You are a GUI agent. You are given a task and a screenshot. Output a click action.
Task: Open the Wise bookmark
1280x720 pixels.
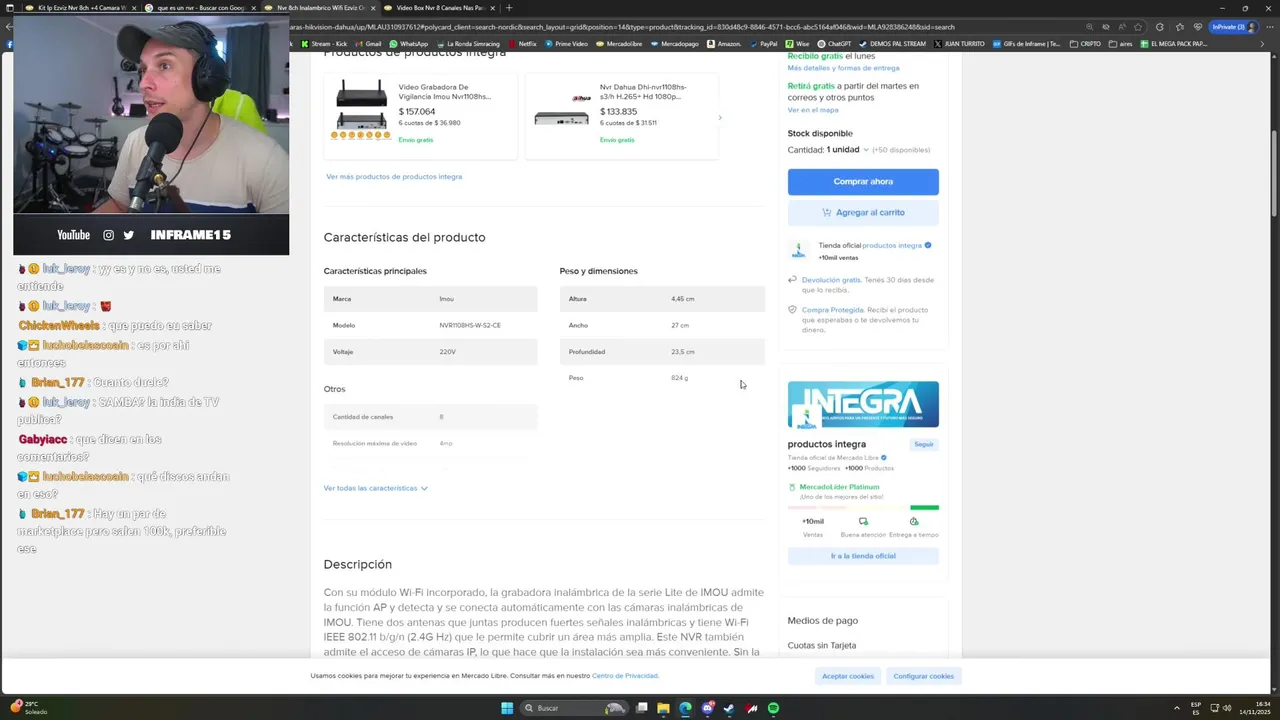pyautogui.click(x=798, y=44)
